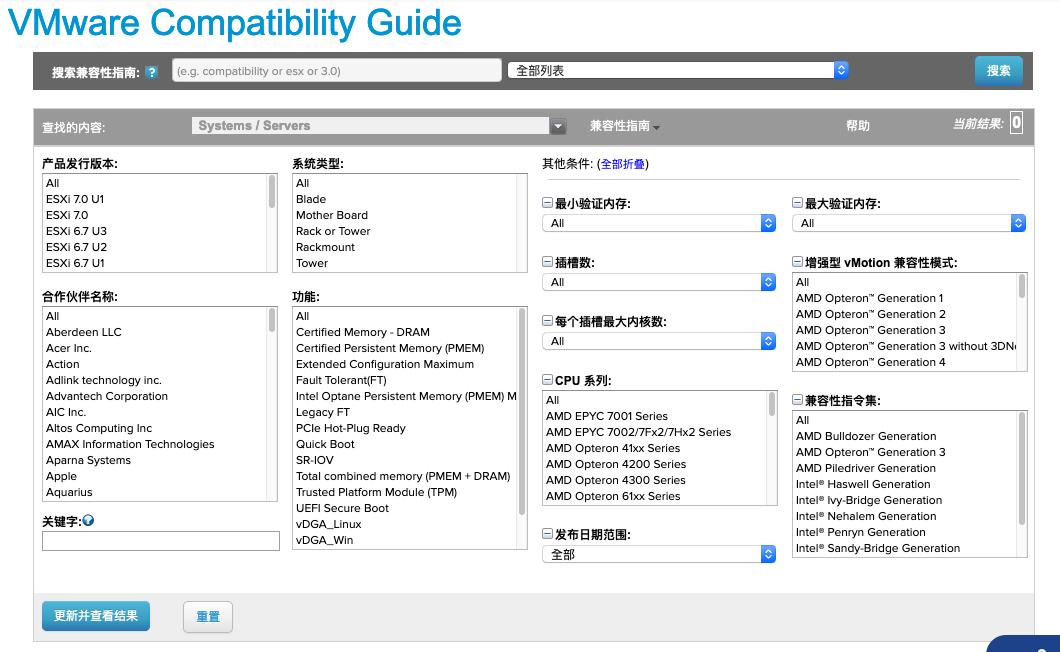
Task: Click the 重置 reset button
Action: pyautogui.click(x=208, y=617)
